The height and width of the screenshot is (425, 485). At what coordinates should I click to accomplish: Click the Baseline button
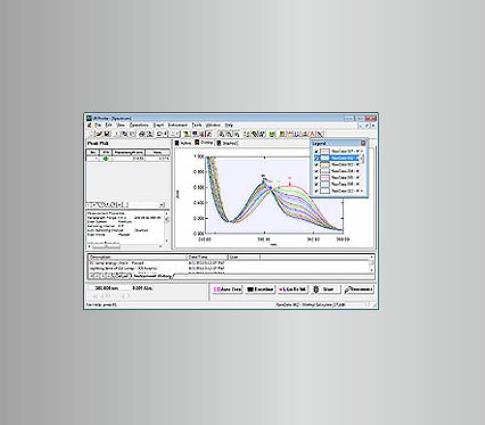pos(260,290)
